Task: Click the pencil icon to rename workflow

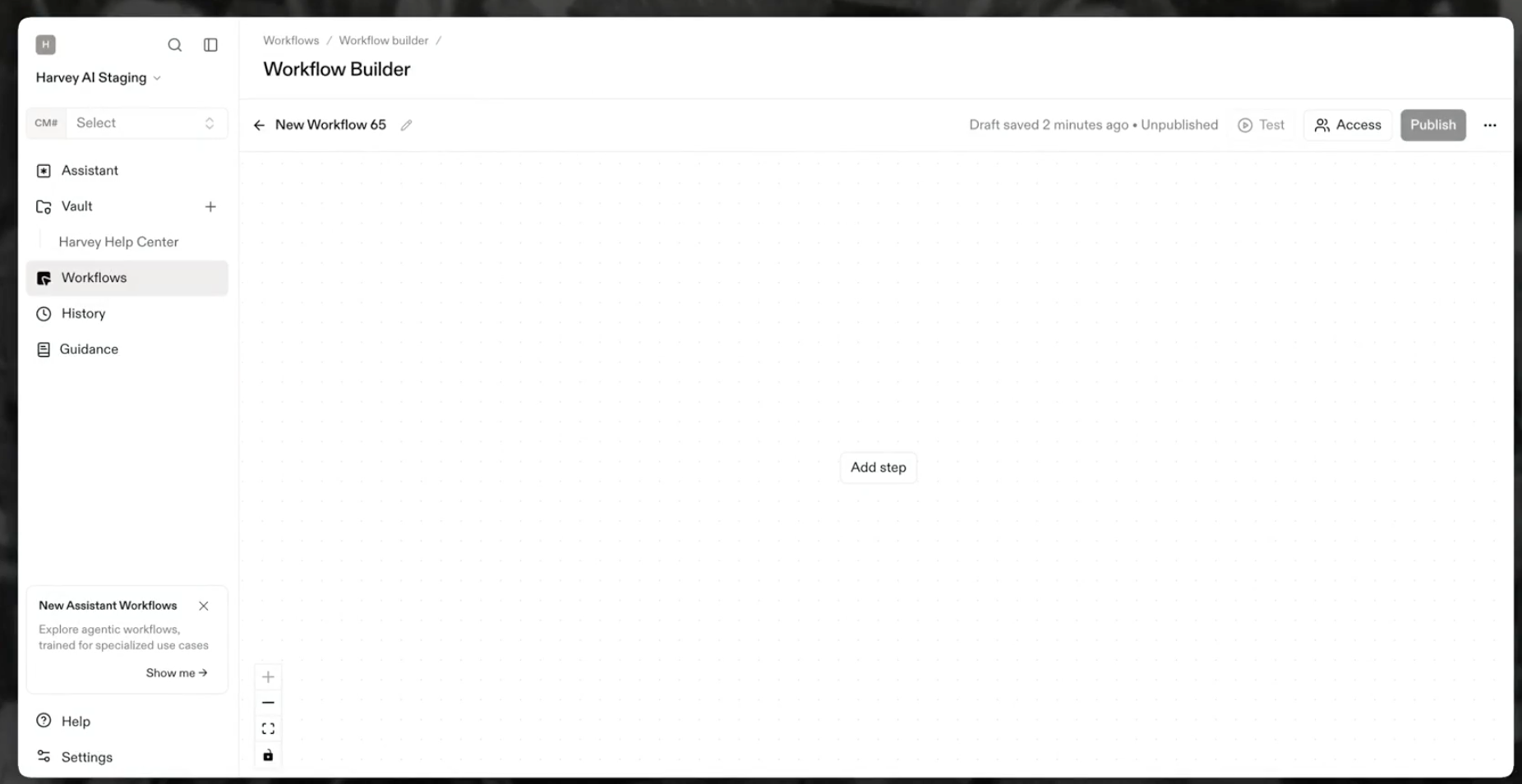Action: pos(406,126)
